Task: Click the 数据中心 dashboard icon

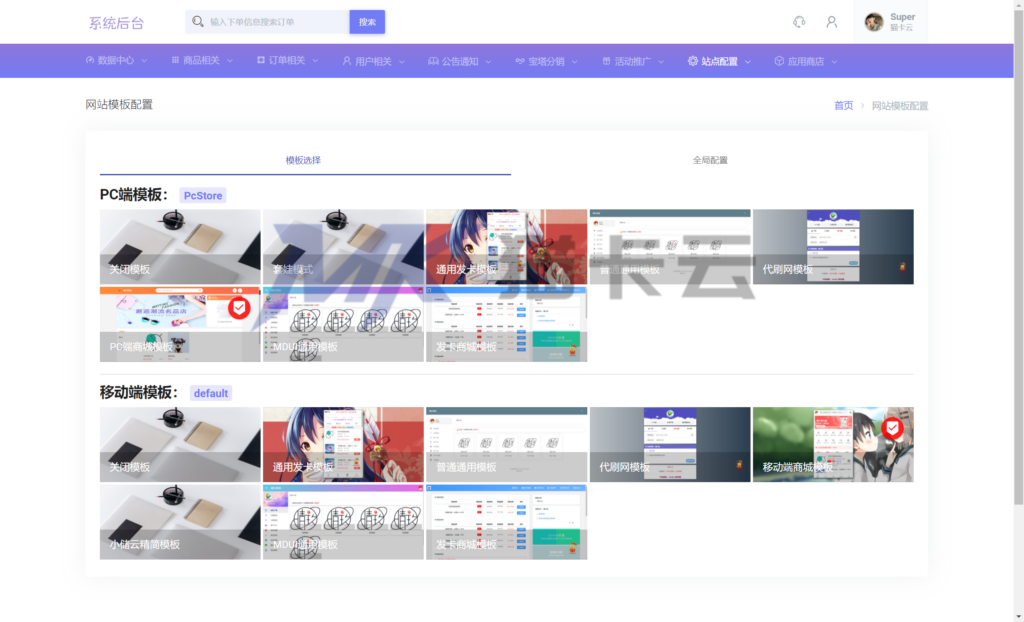Action: tap(90, 60)
